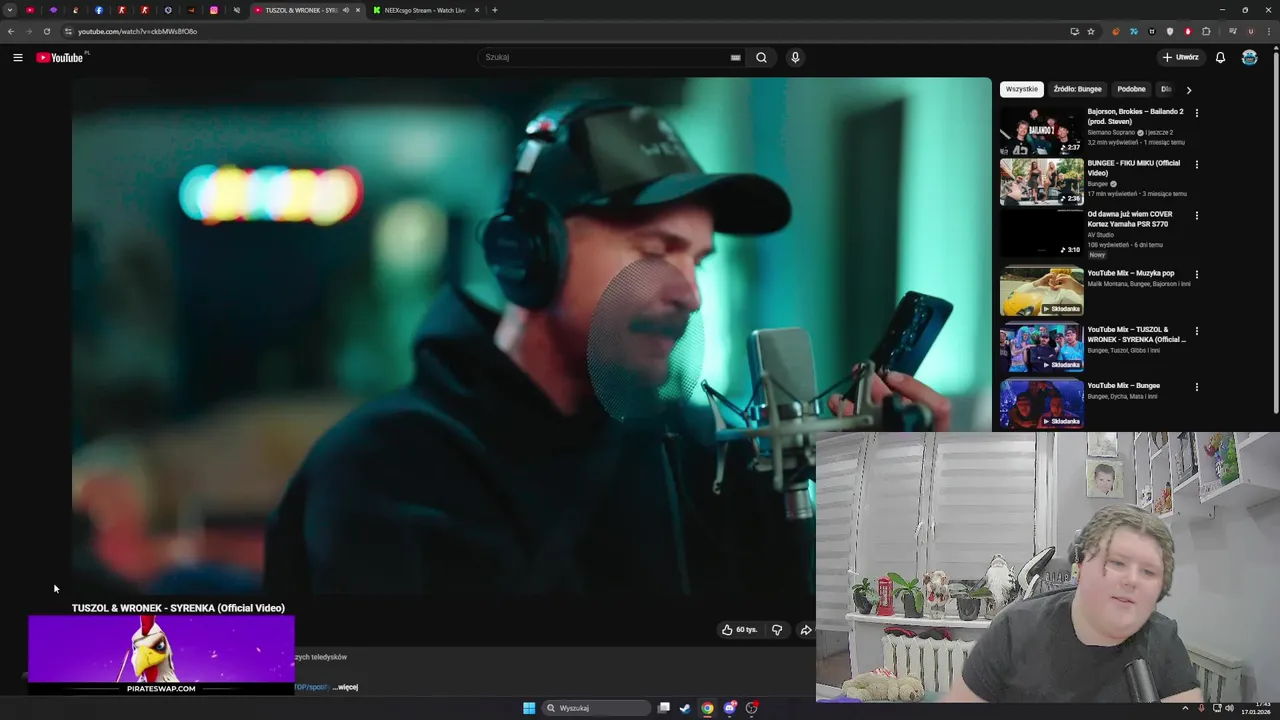
Task: Start voice search with the microphone icon
Action: click(x=795, y=57)
